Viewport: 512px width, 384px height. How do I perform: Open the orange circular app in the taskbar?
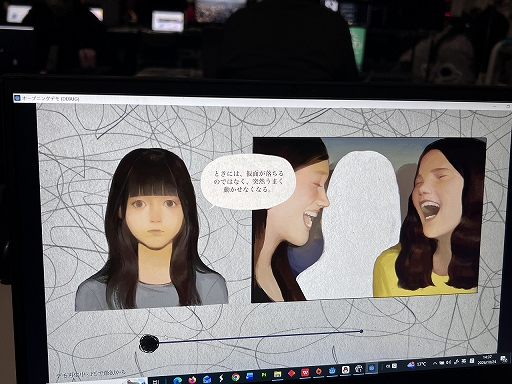point(318,371)
